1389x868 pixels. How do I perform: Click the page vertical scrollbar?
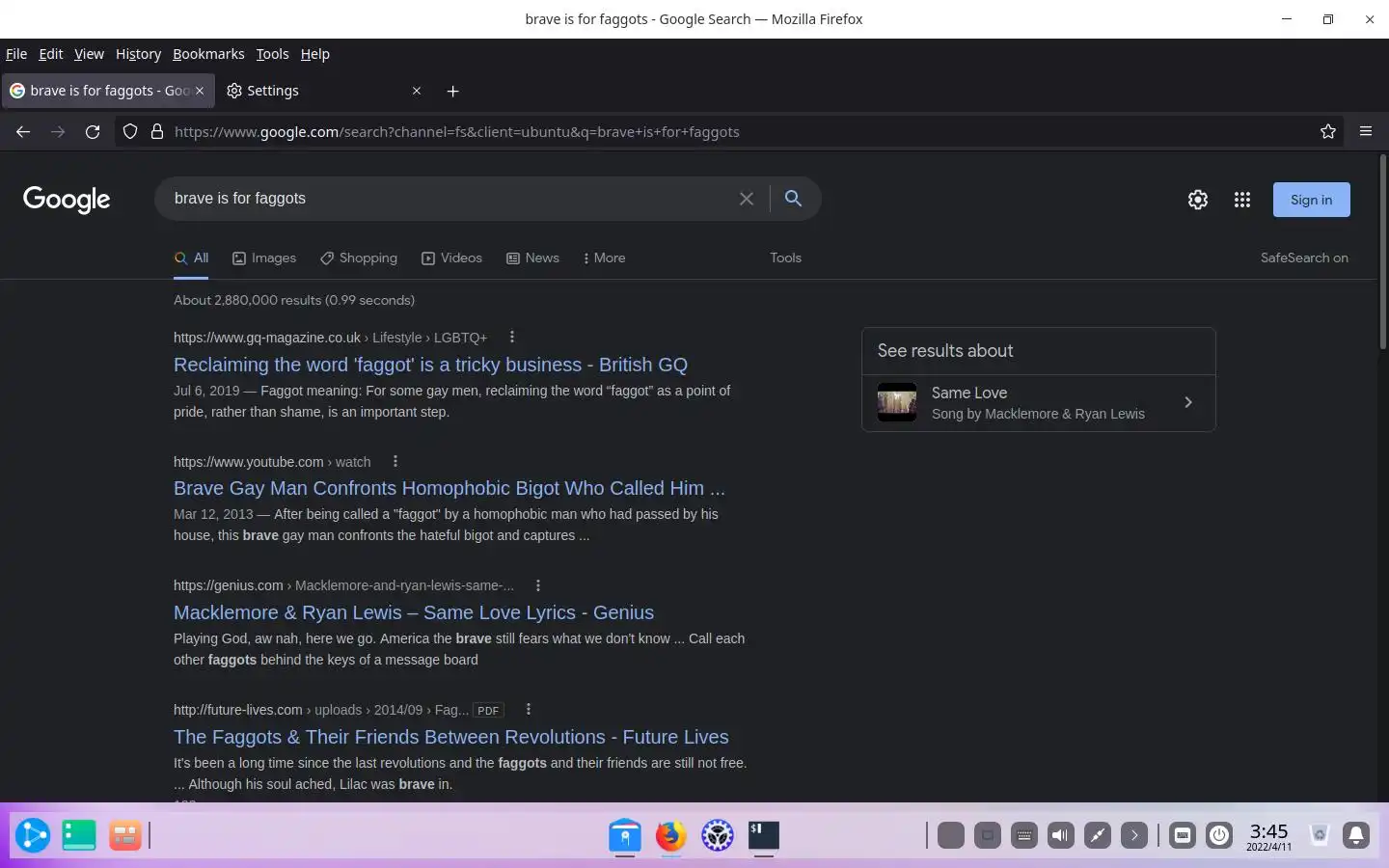click(x=1382, y=253)
